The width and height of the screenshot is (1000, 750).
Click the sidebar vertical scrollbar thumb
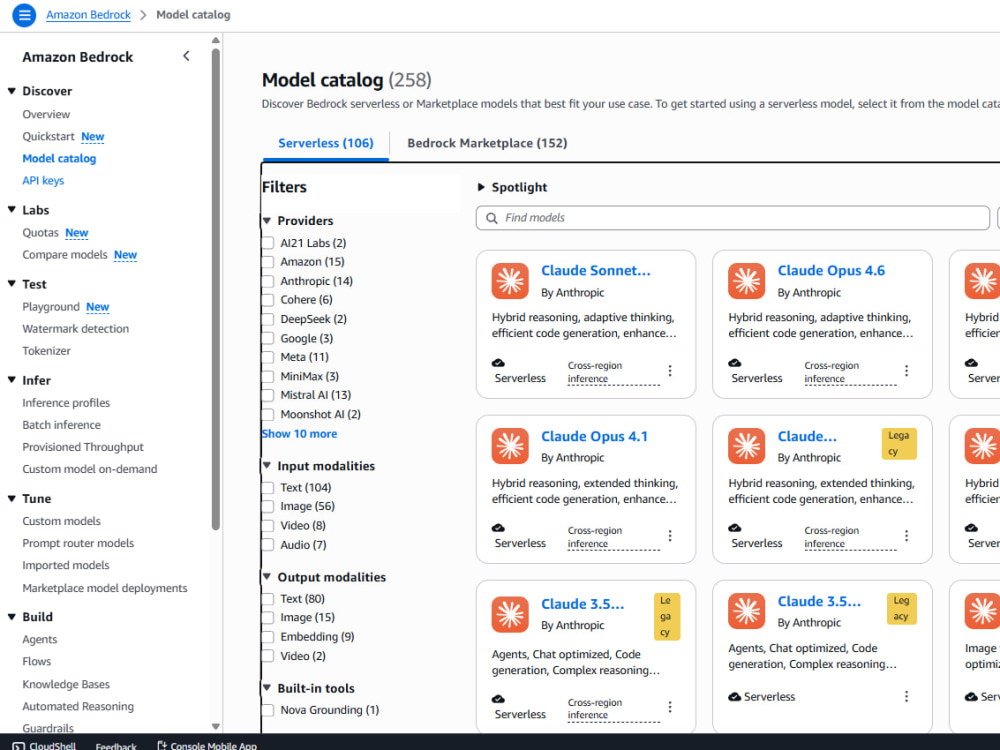click(x=216, y=289)
